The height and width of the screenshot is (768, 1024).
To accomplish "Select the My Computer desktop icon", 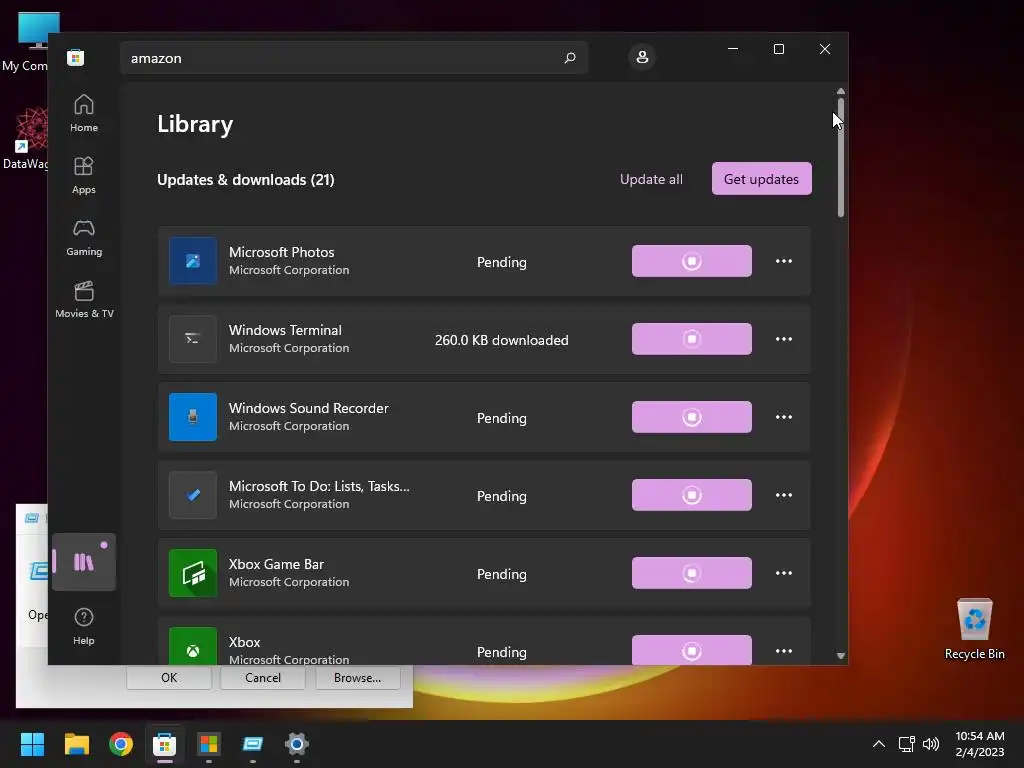I will tap(26, 42).
